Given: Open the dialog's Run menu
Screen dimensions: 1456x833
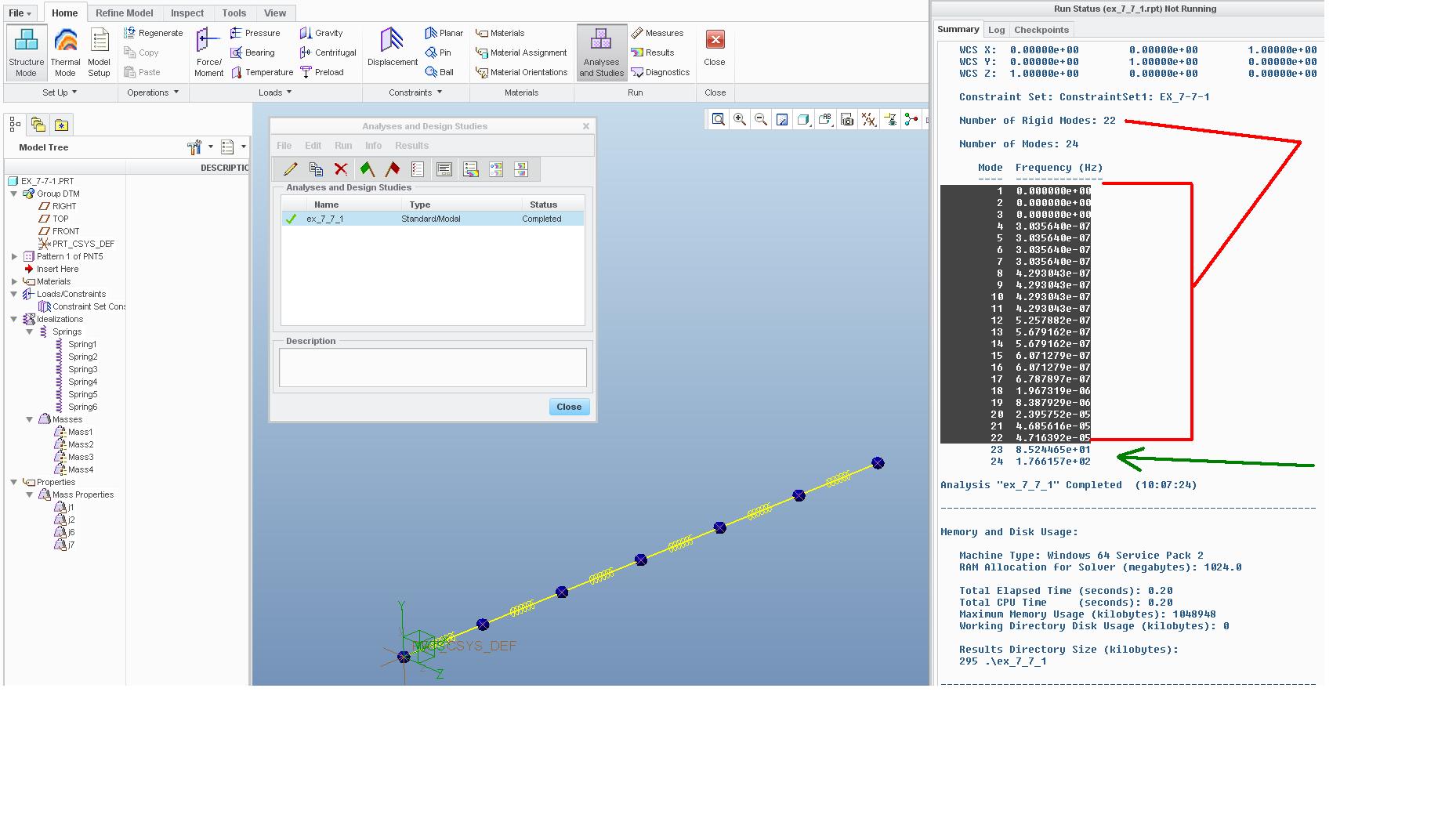Looking at the screenshot, I should pyautogui.click(x=343, y=146).
